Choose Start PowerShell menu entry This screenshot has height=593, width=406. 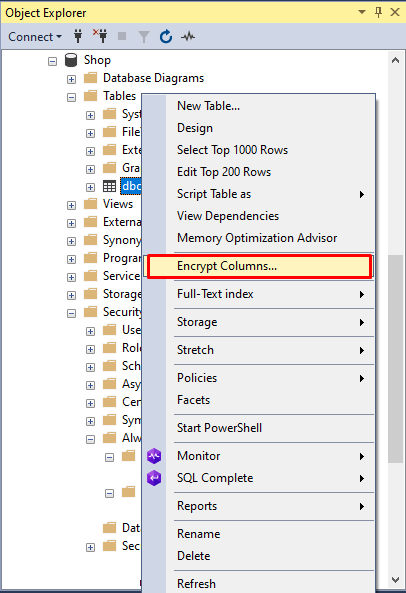coord(270,428)
